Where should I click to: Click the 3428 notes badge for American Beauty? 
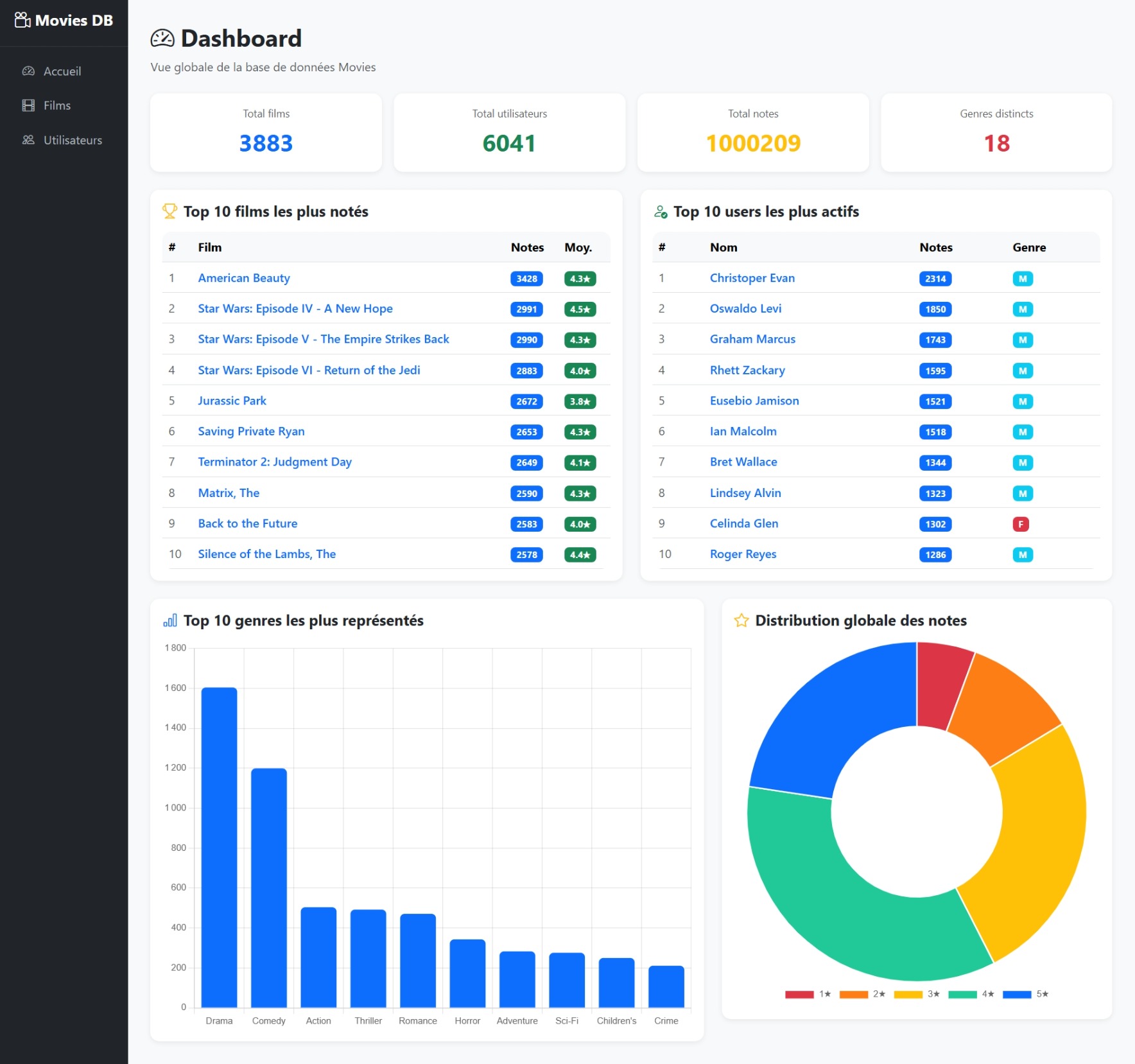[526, 279]
